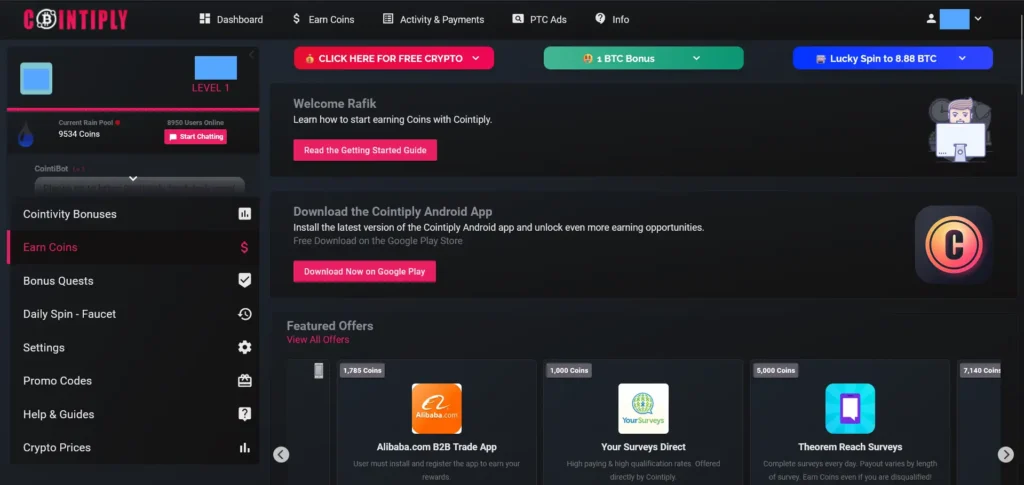
Task: Open the Info menu
Action: coord(612,19)
